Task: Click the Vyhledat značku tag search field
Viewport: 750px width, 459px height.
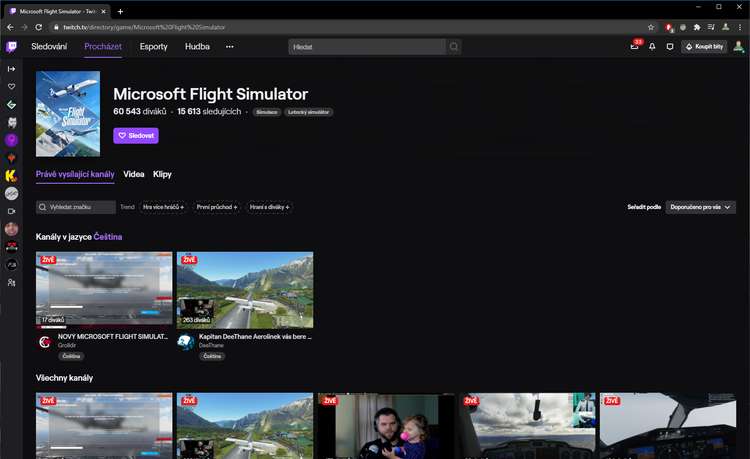Action: pos(76,207)
